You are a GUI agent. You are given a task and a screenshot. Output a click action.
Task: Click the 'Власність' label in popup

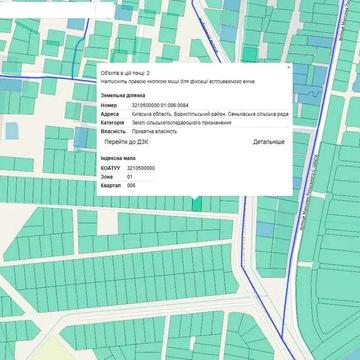(x=113, y=131)
